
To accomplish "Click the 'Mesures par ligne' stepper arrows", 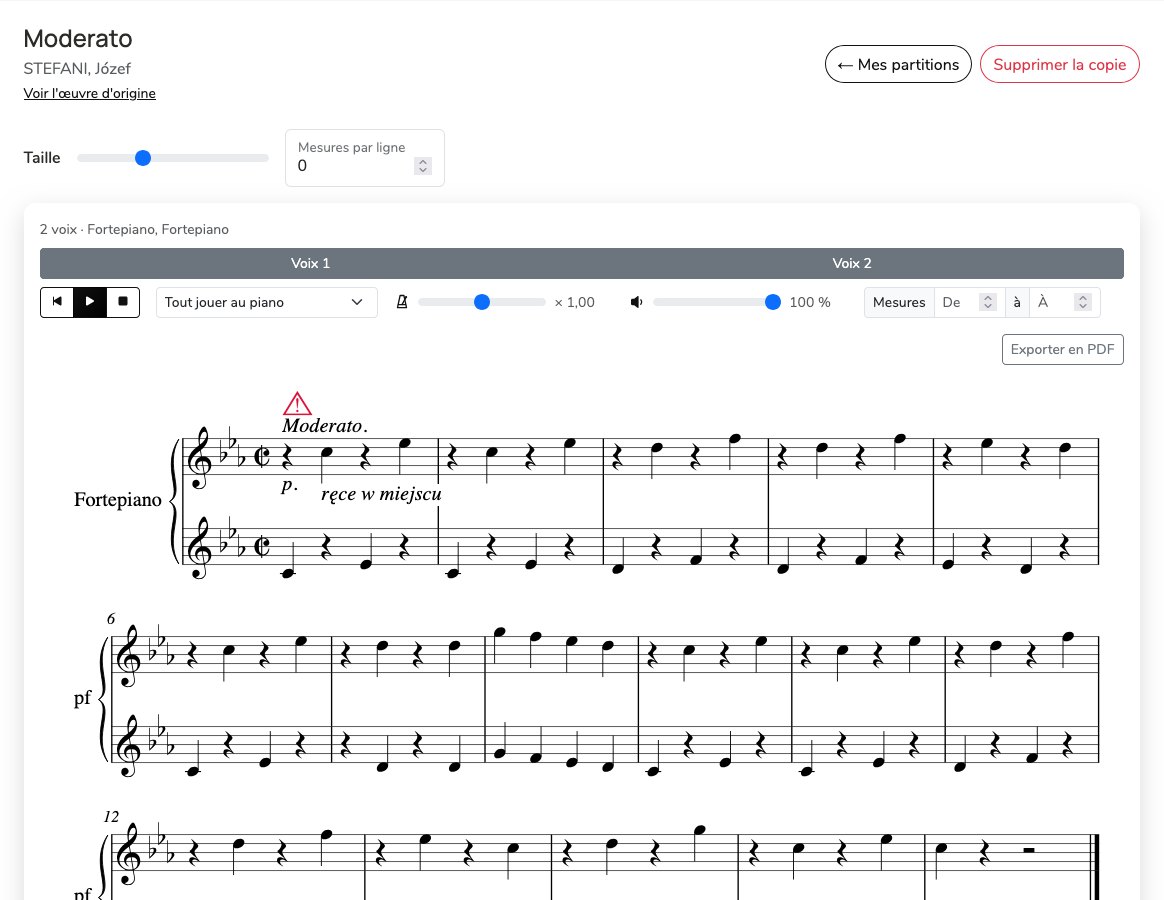I will 423,166.
